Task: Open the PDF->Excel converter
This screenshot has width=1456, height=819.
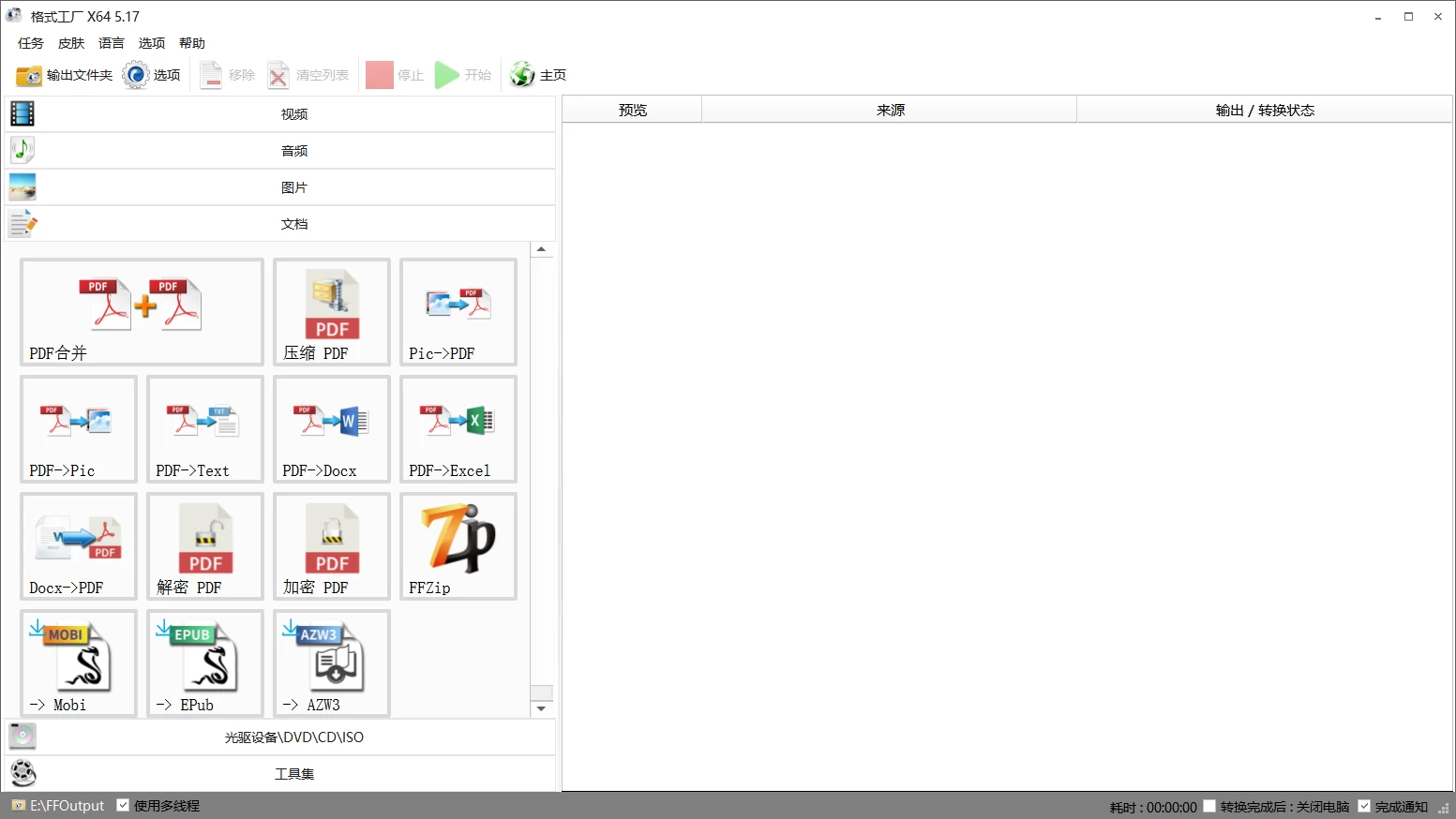Action: coord(458,429)
